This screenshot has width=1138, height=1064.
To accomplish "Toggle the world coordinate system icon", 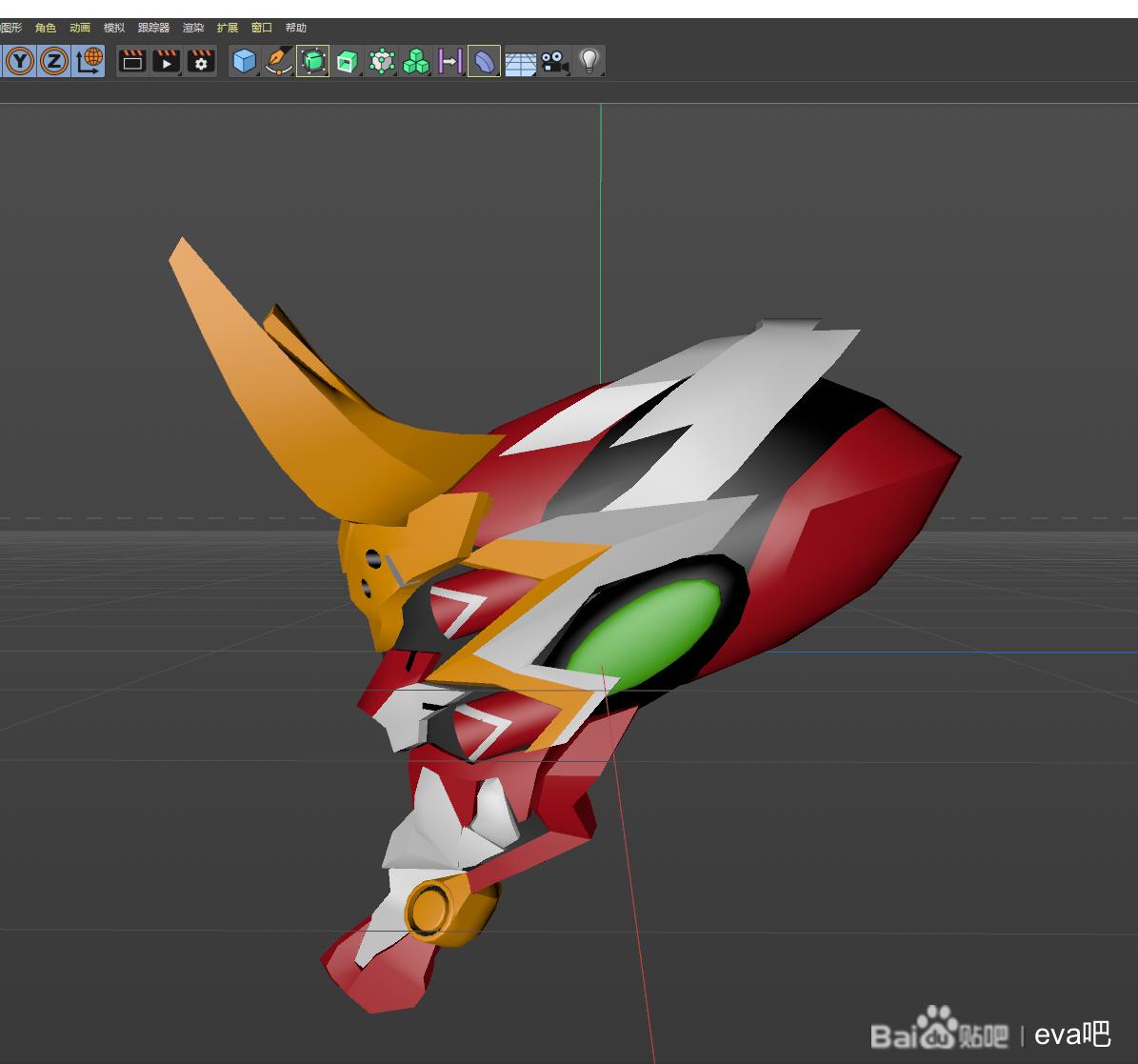I will (90, 61).
